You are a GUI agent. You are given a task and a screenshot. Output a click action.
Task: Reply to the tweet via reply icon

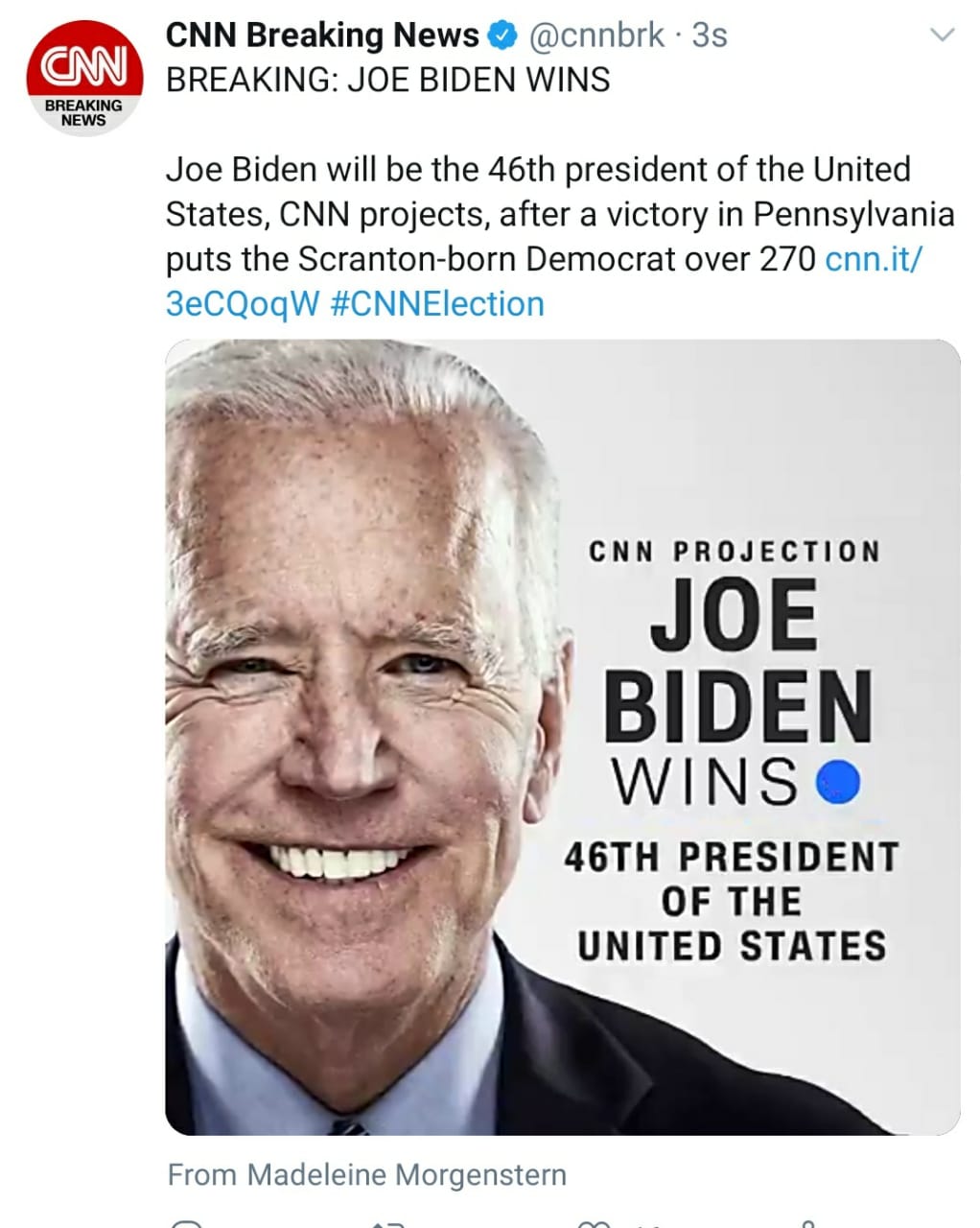[186, 1223]
